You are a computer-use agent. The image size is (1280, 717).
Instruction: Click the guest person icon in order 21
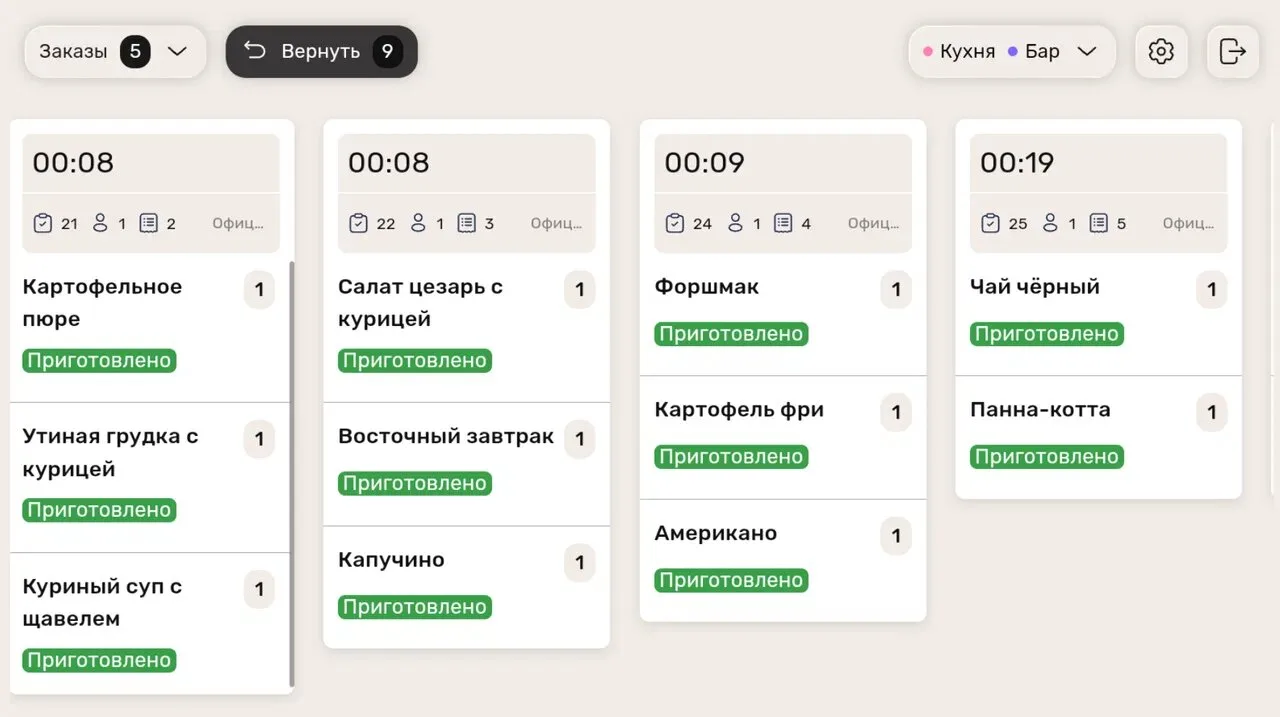[100, 223]
